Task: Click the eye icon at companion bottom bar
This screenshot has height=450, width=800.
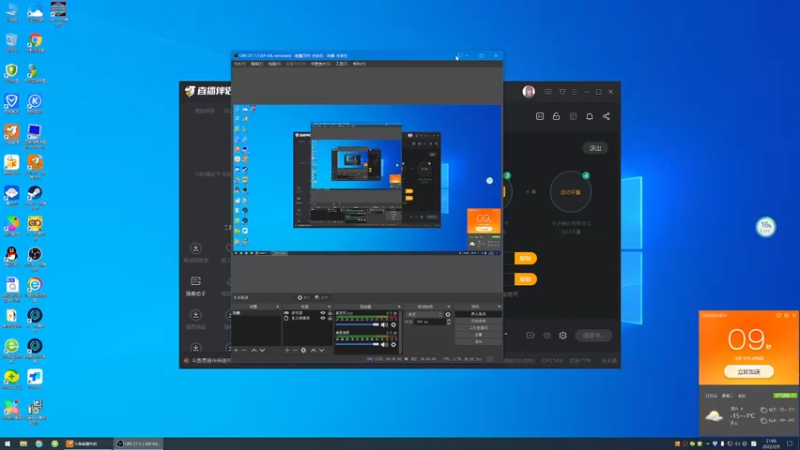Action: point(547,335)
